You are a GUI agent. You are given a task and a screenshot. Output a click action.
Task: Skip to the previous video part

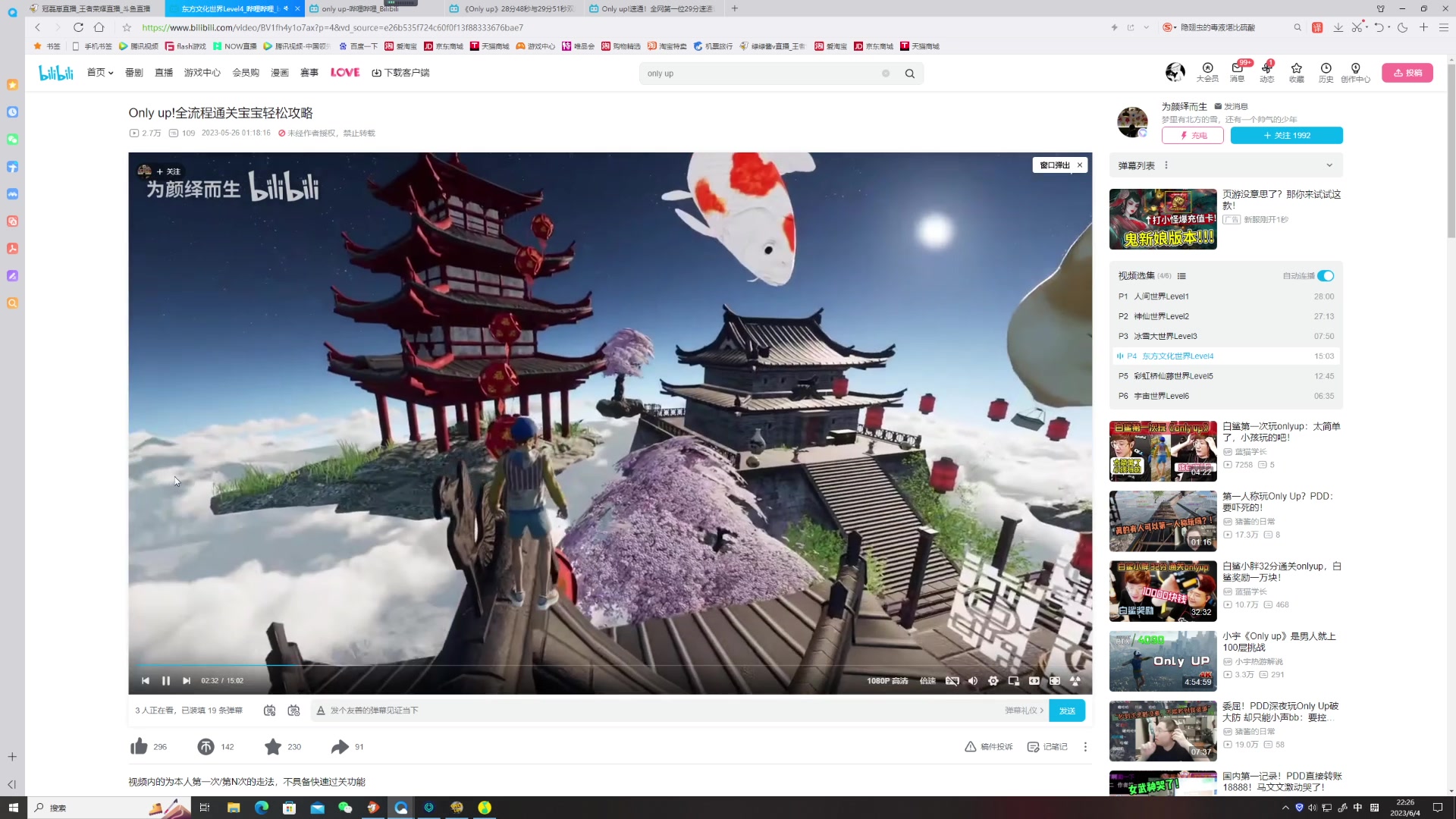(x=146, y=681)
